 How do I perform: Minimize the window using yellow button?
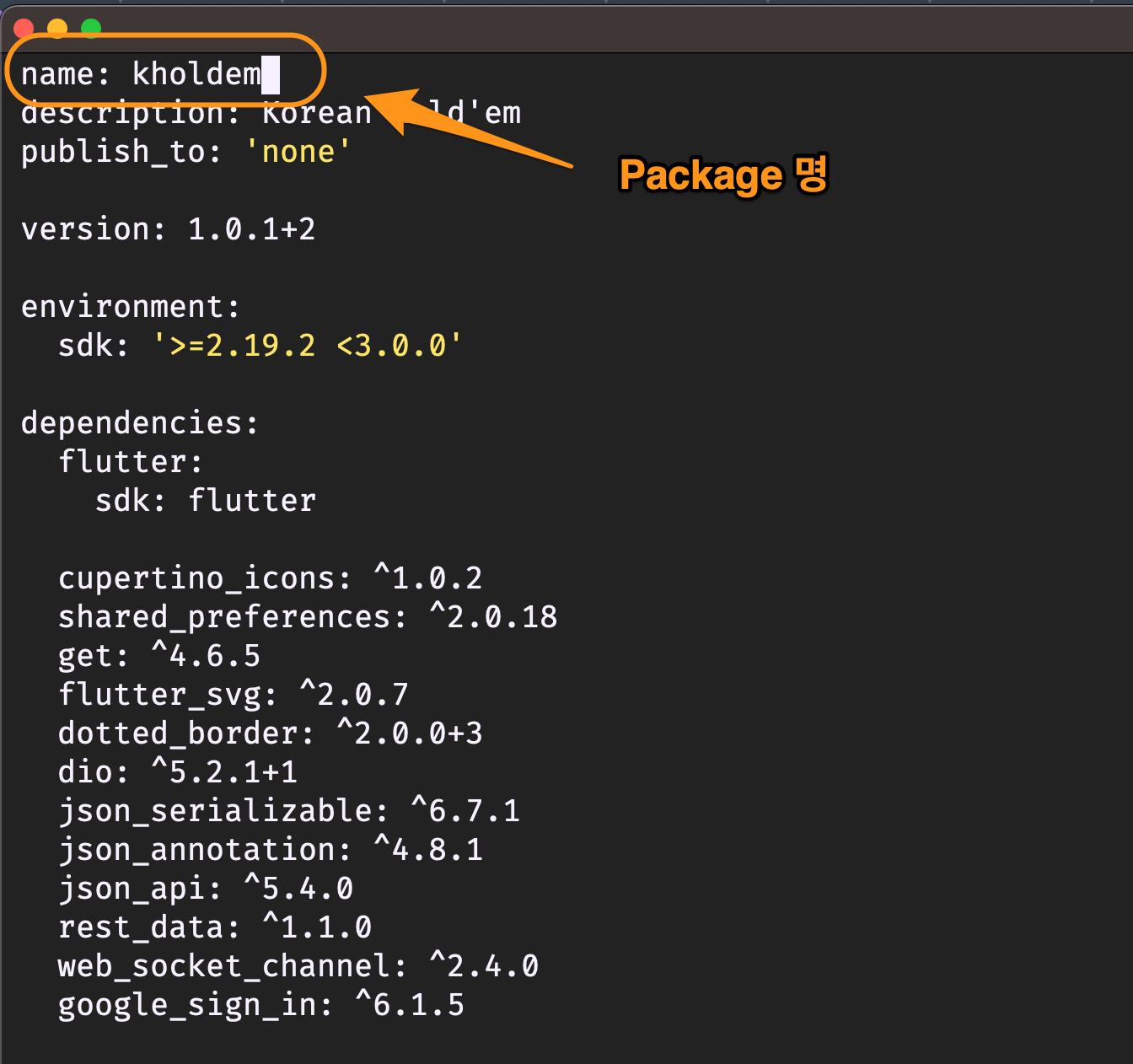(x=57, y=29)
